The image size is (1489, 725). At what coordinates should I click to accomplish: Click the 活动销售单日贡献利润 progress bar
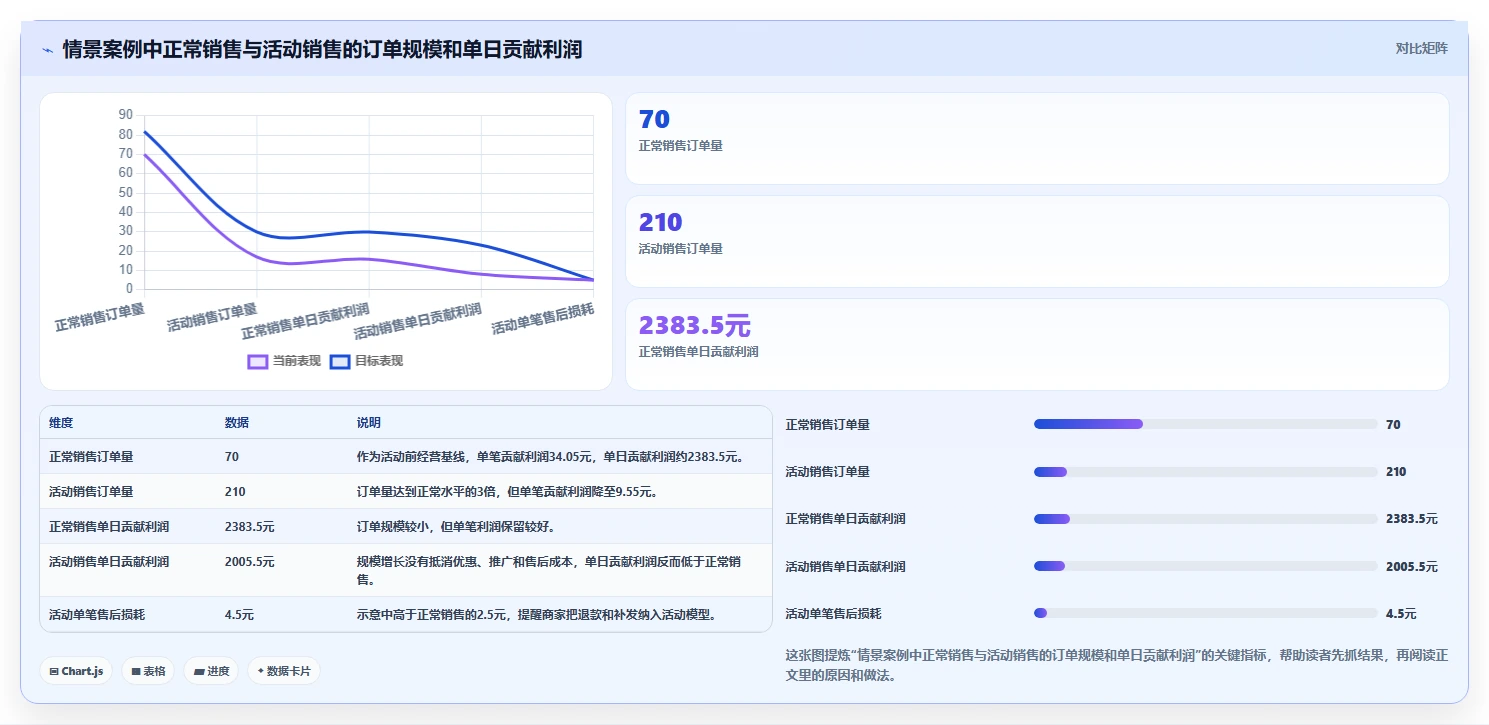(x=1205, y=566)
